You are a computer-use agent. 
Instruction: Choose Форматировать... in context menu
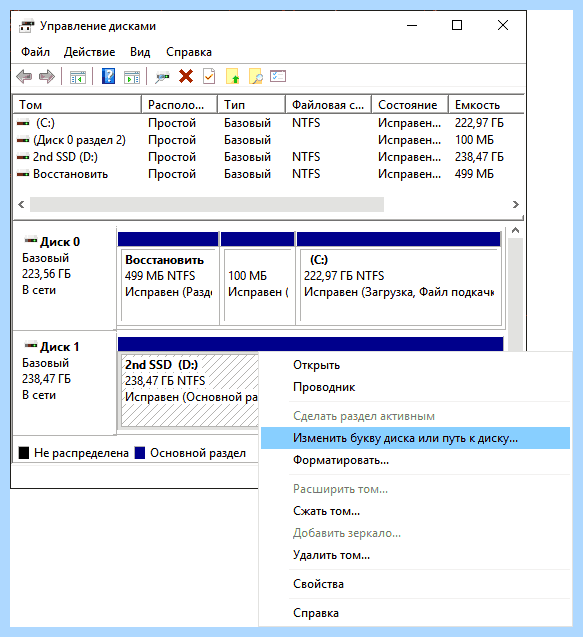coord(415,460)
